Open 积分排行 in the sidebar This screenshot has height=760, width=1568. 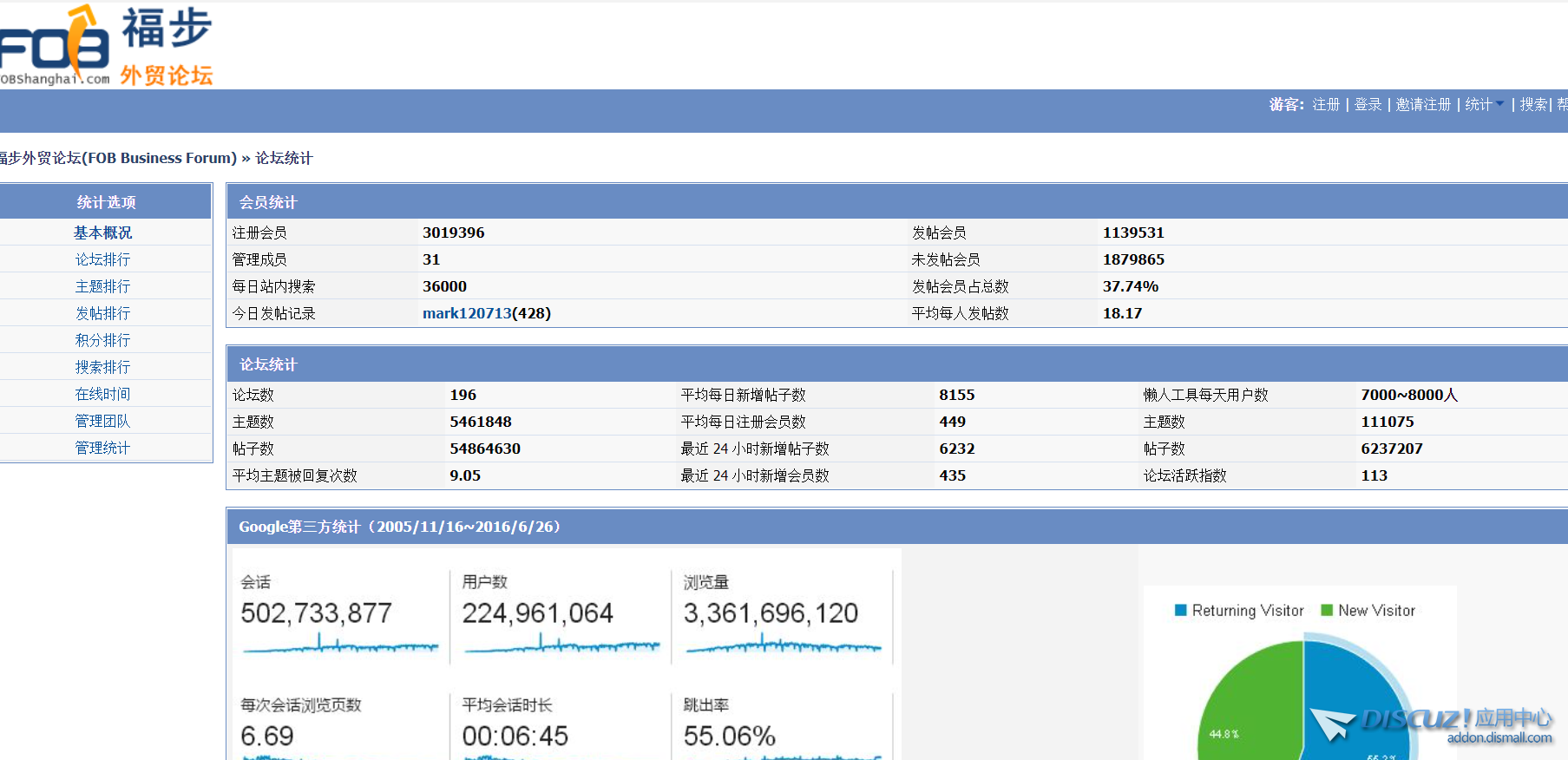coord(102,340)
